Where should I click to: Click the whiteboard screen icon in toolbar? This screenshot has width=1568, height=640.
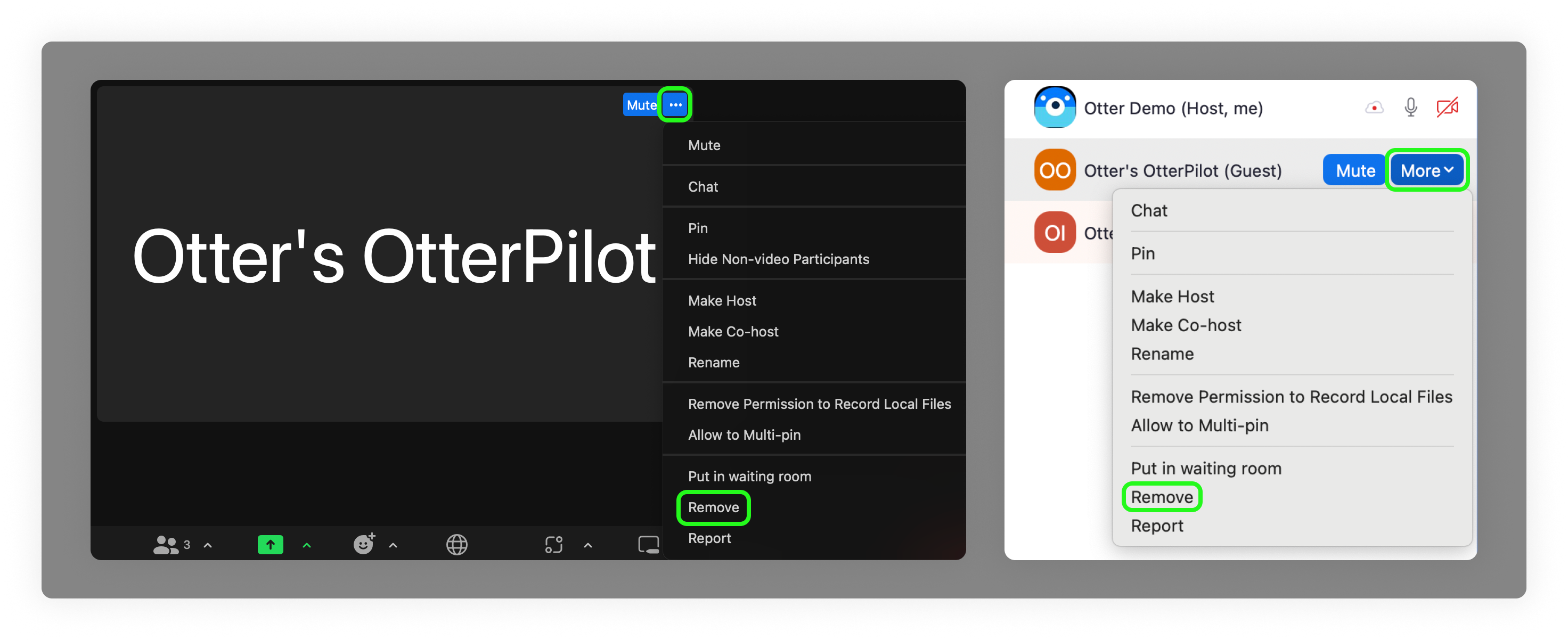coord(648,545)
